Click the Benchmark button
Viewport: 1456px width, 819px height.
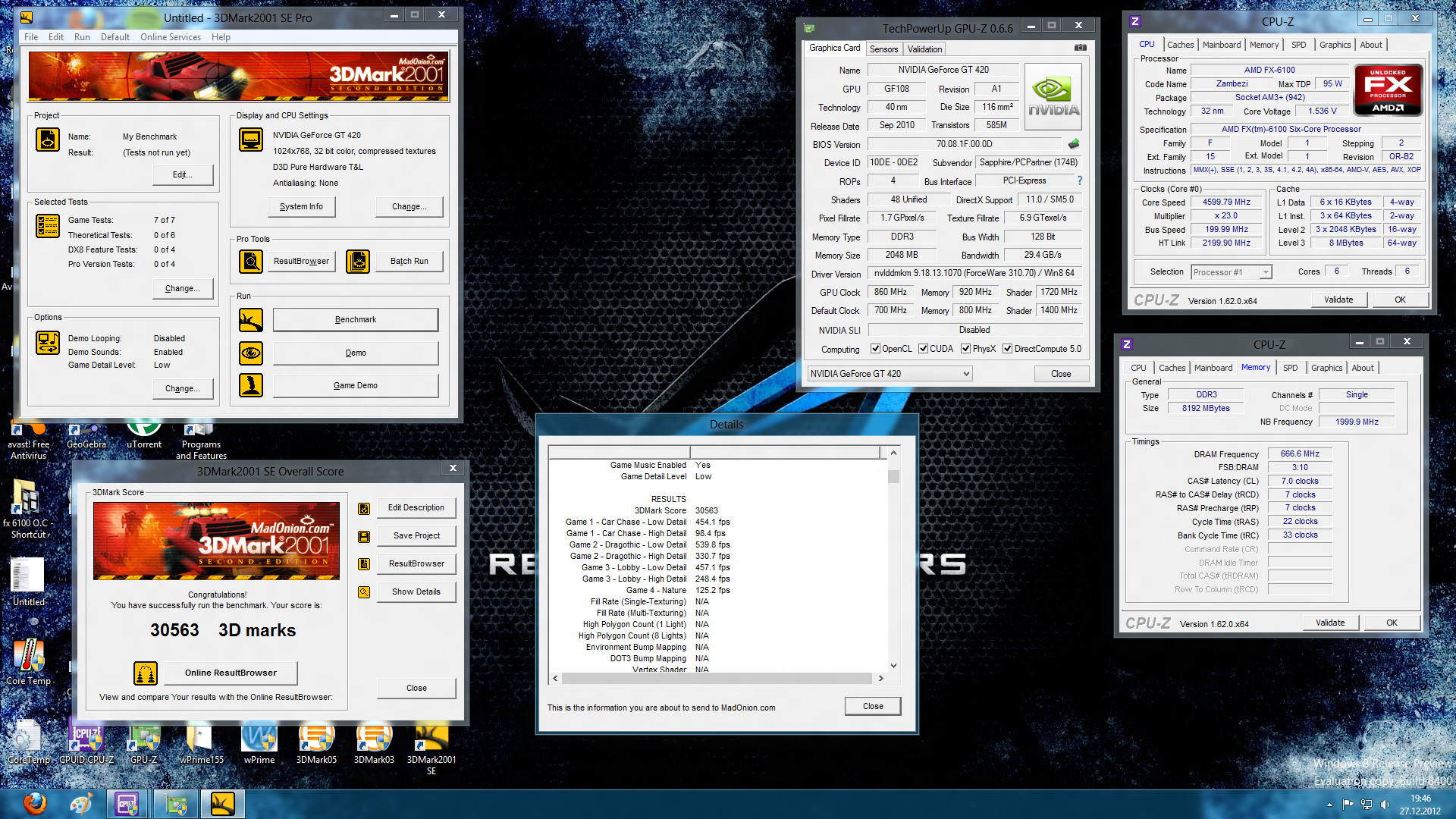click(x=356, y=320)
